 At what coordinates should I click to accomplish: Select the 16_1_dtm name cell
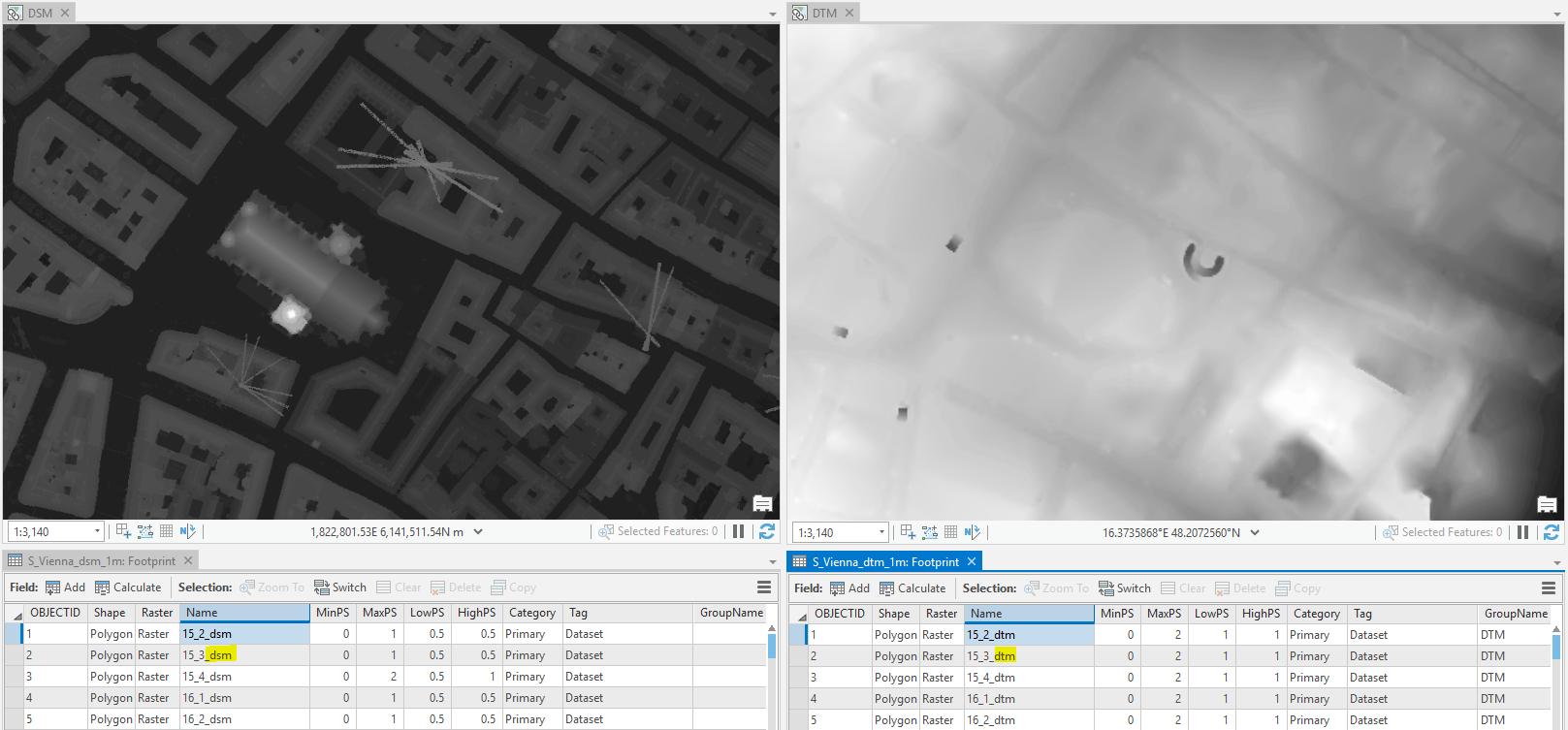pyautogui.click(x=1029, y=699)
